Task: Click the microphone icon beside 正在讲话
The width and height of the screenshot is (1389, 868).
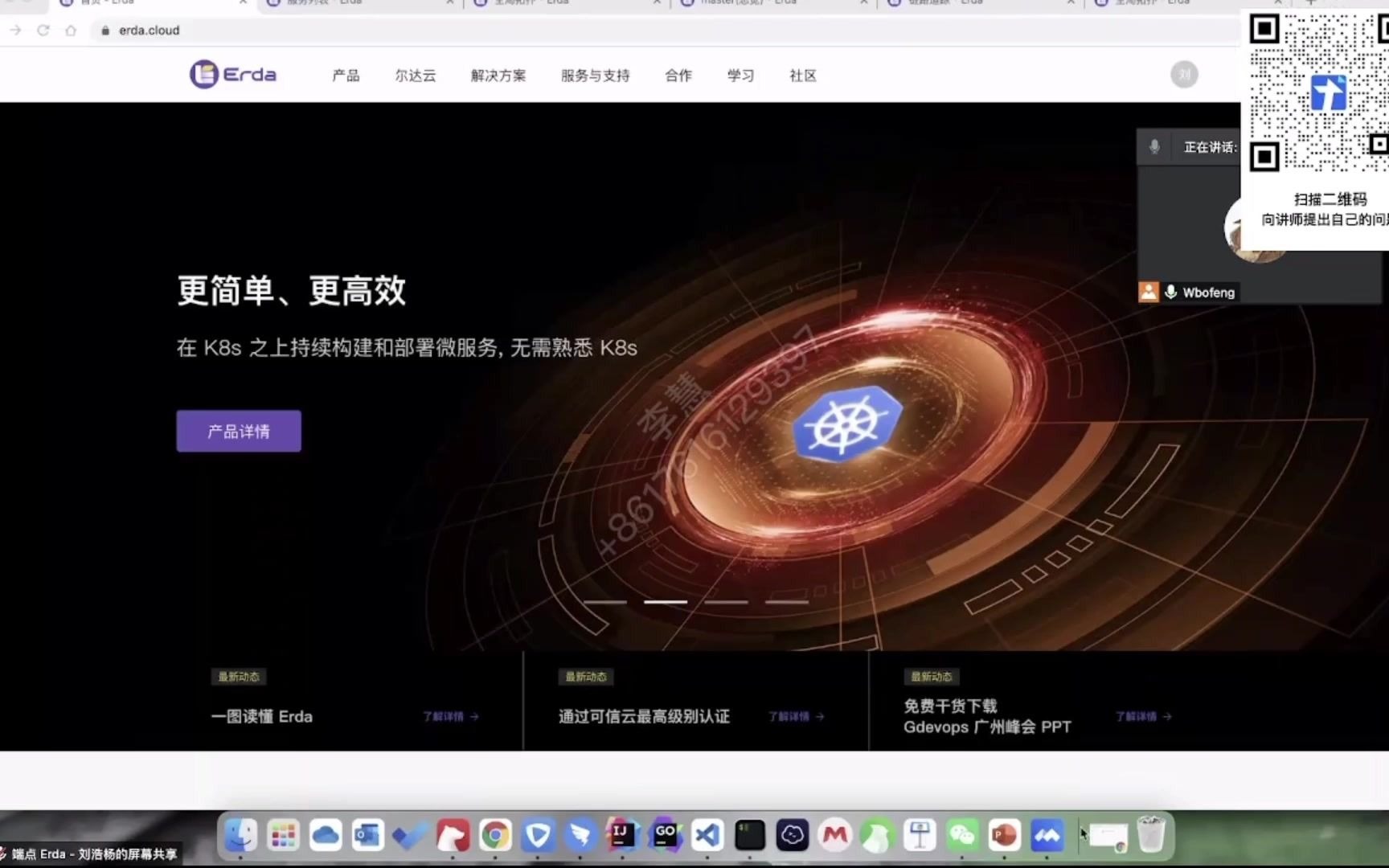Action: point(1154,147)
